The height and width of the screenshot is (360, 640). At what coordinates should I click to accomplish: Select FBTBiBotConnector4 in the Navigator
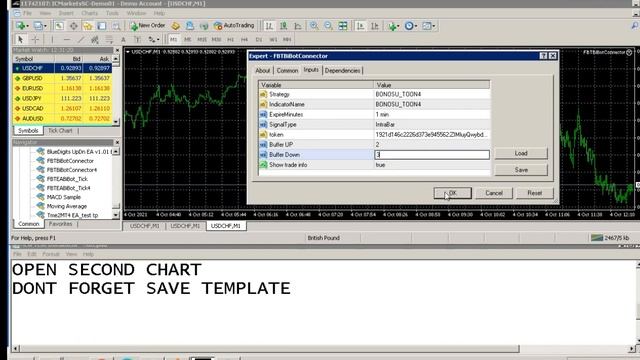[x=72, y=170]
